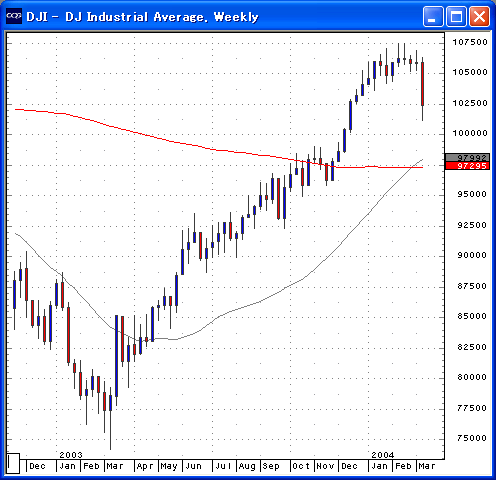
Task: Close the DJI chart window
Action: click(x=479, y=16)
